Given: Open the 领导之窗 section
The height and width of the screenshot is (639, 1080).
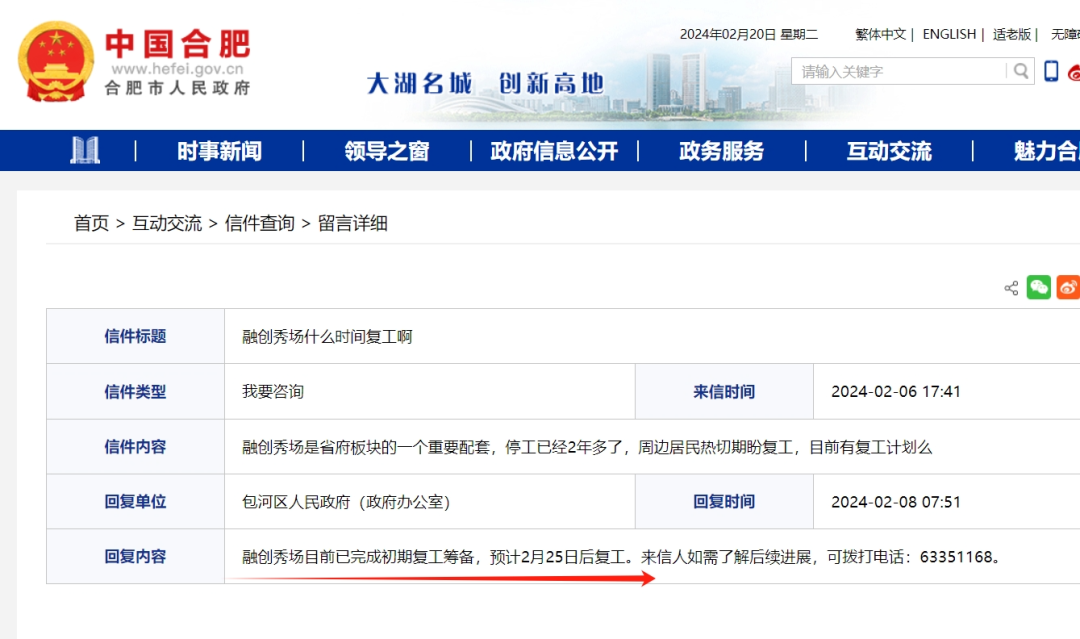Looking at the screenshot, I should [389, 150].
